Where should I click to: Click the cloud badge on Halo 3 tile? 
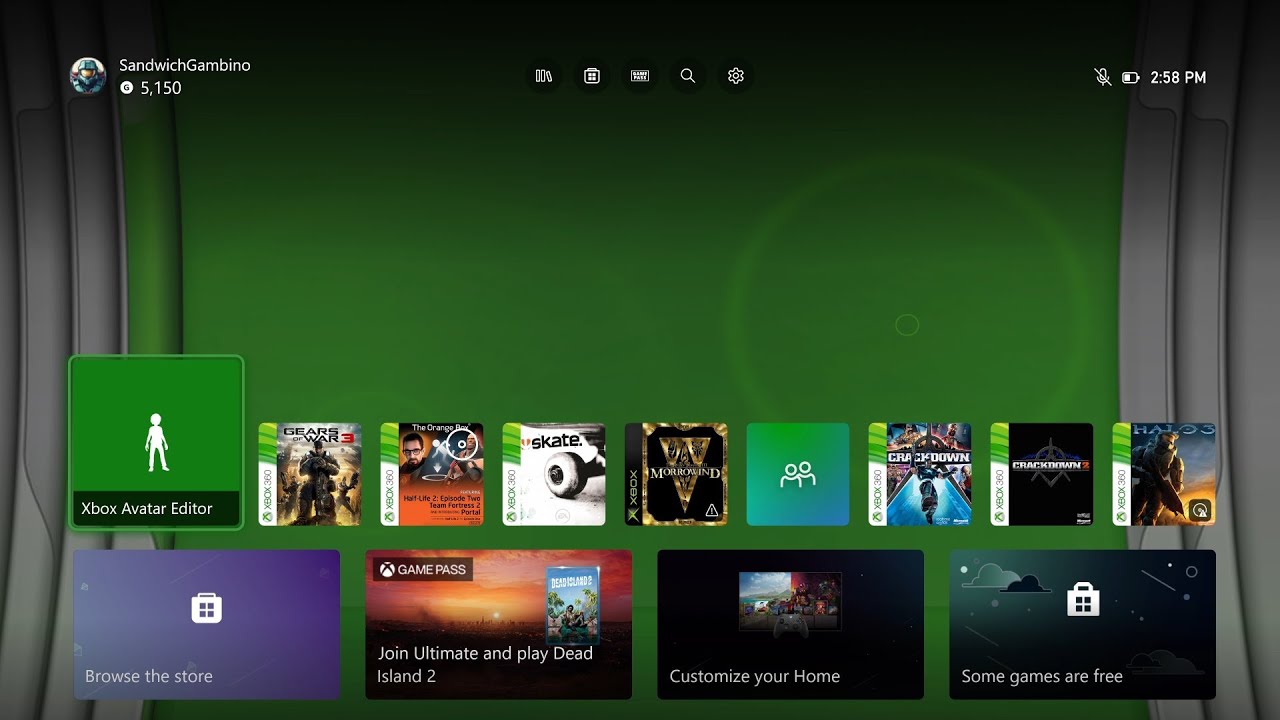point(1201,510)
